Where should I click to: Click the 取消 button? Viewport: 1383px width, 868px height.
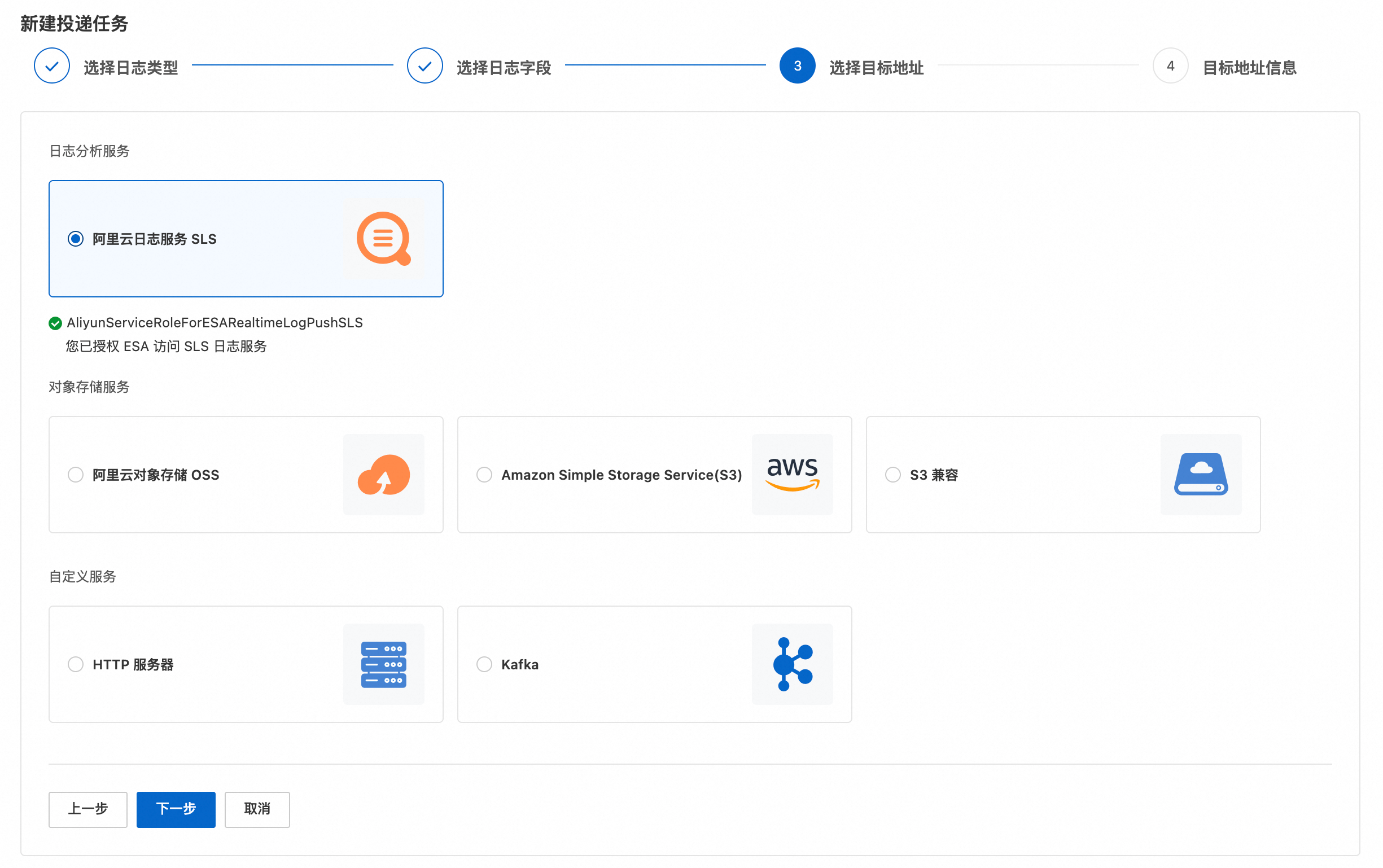point(257,809)
